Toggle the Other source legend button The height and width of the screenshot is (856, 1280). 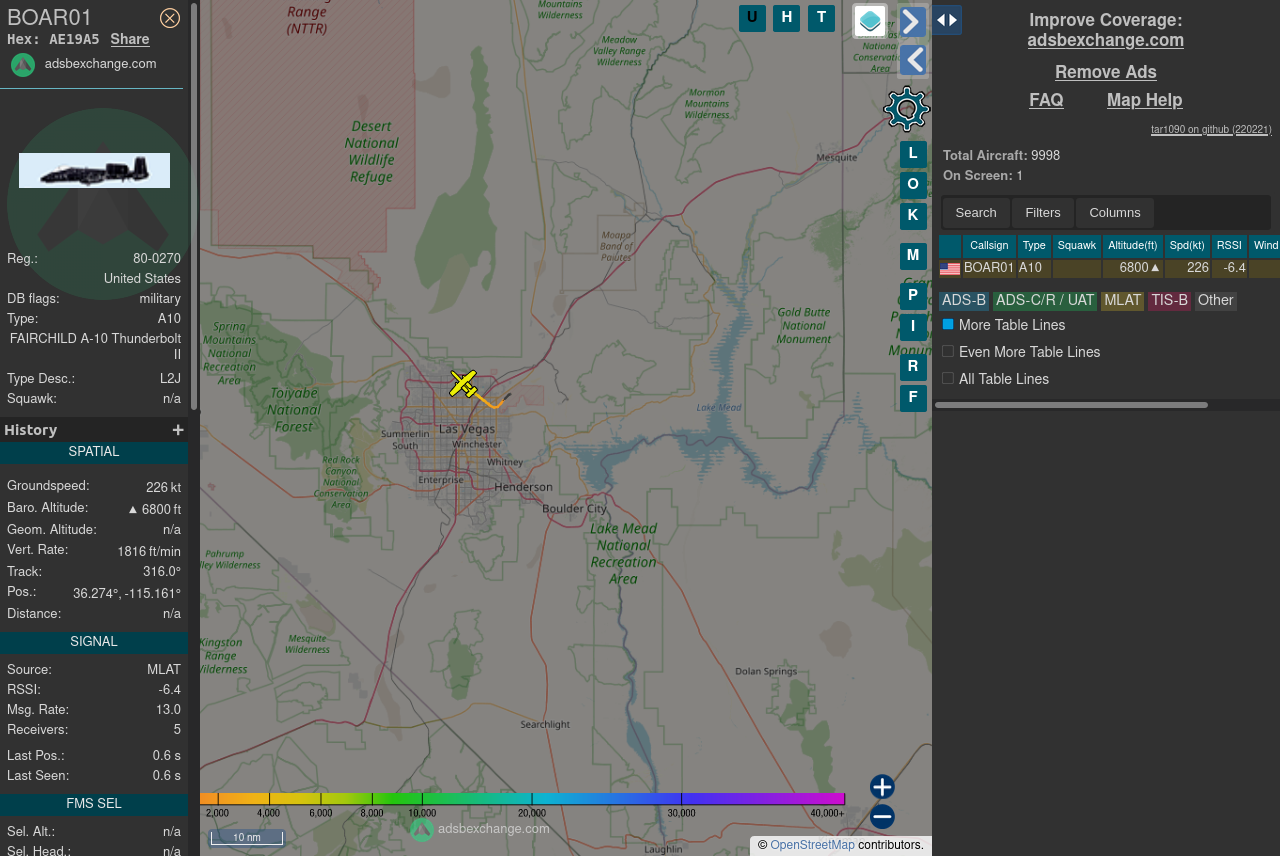1215,301
